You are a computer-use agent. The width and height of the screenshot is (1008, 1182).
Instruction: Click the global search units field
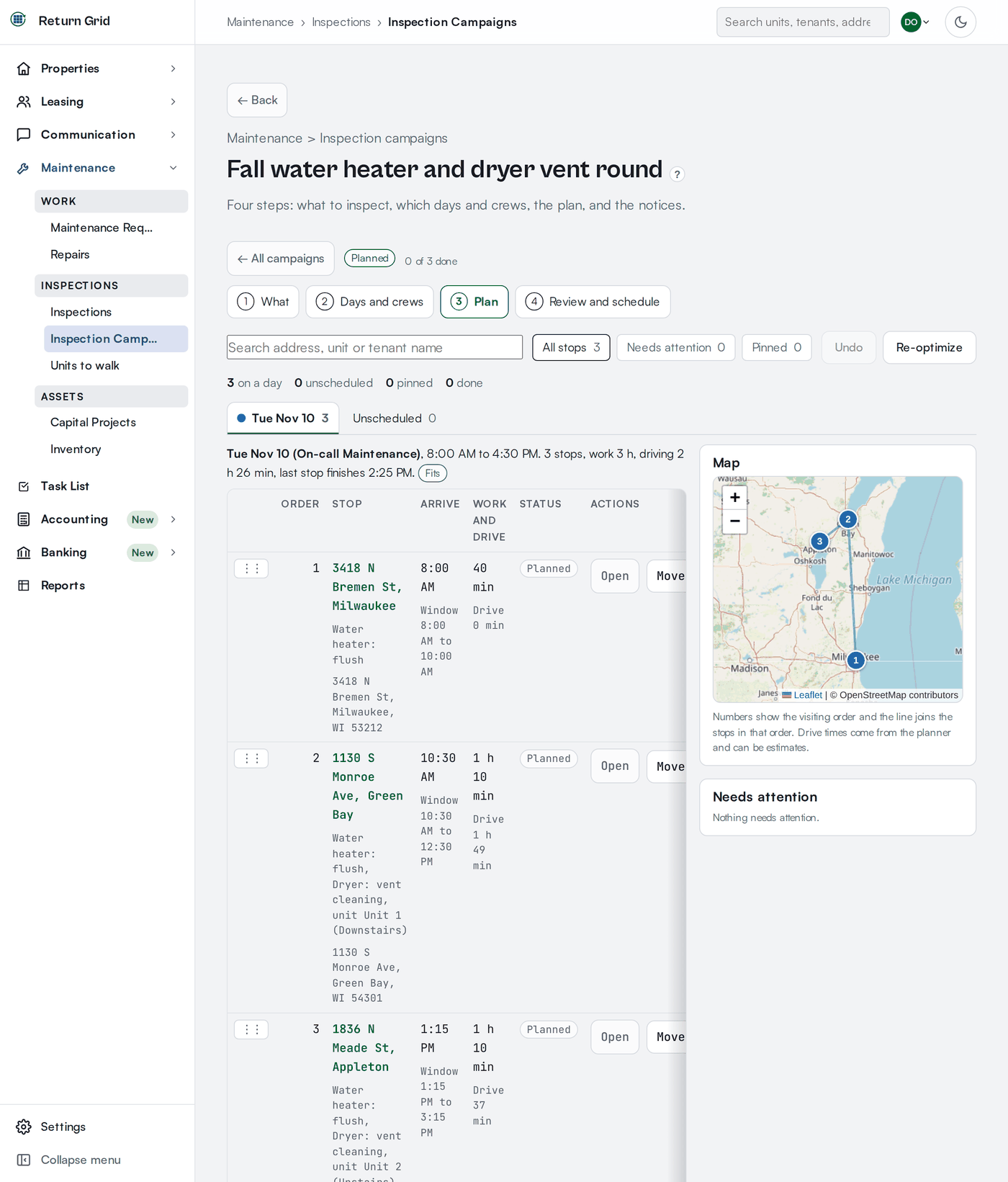803,22
